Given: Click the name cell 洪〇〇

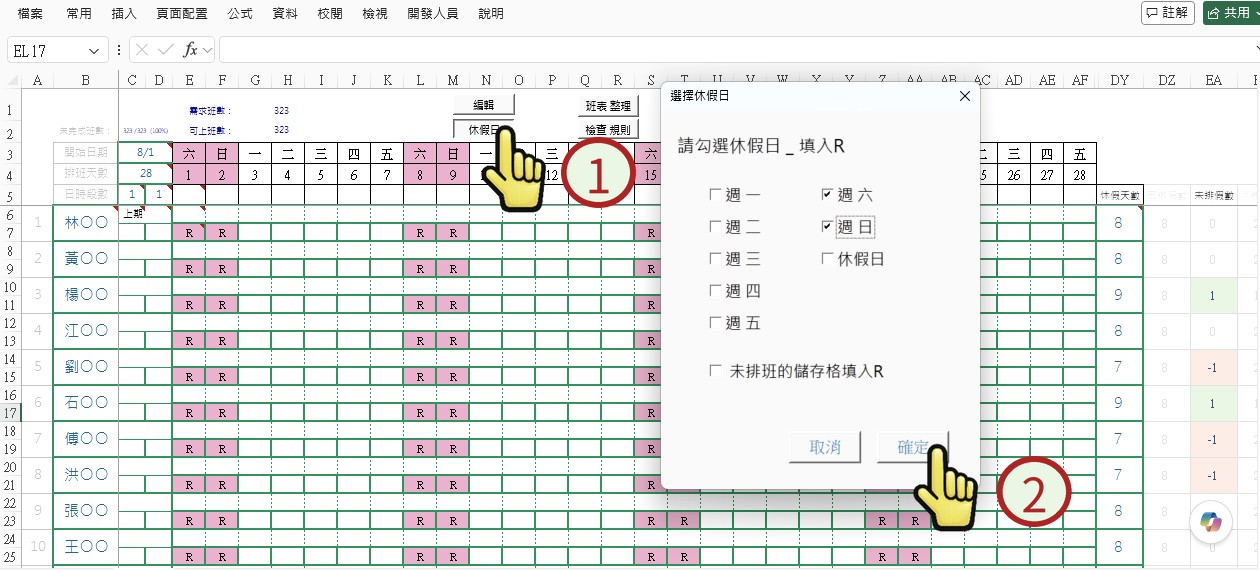Looking at the screenshot, I should pyautogui.click(x=85, y=474).
